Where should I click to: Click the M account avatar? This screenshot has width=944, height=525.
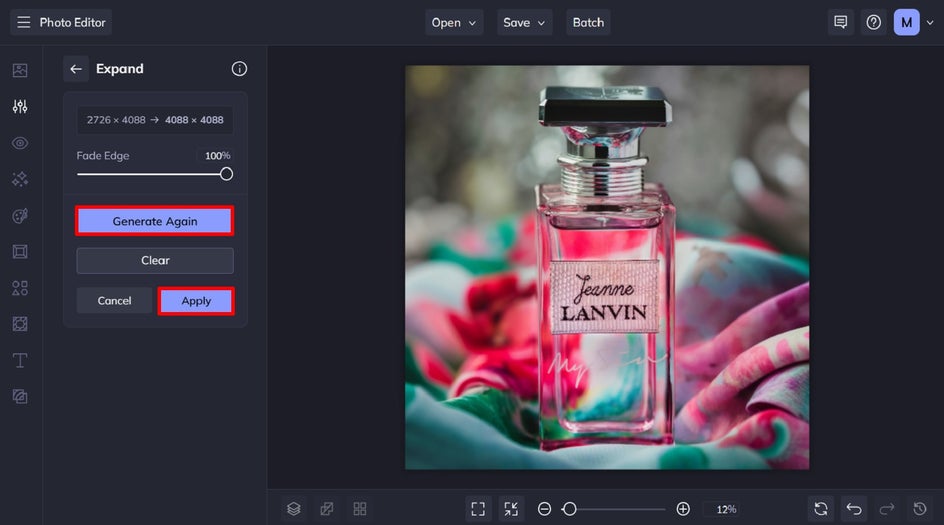pyautogui.click(x=906, y=22)
